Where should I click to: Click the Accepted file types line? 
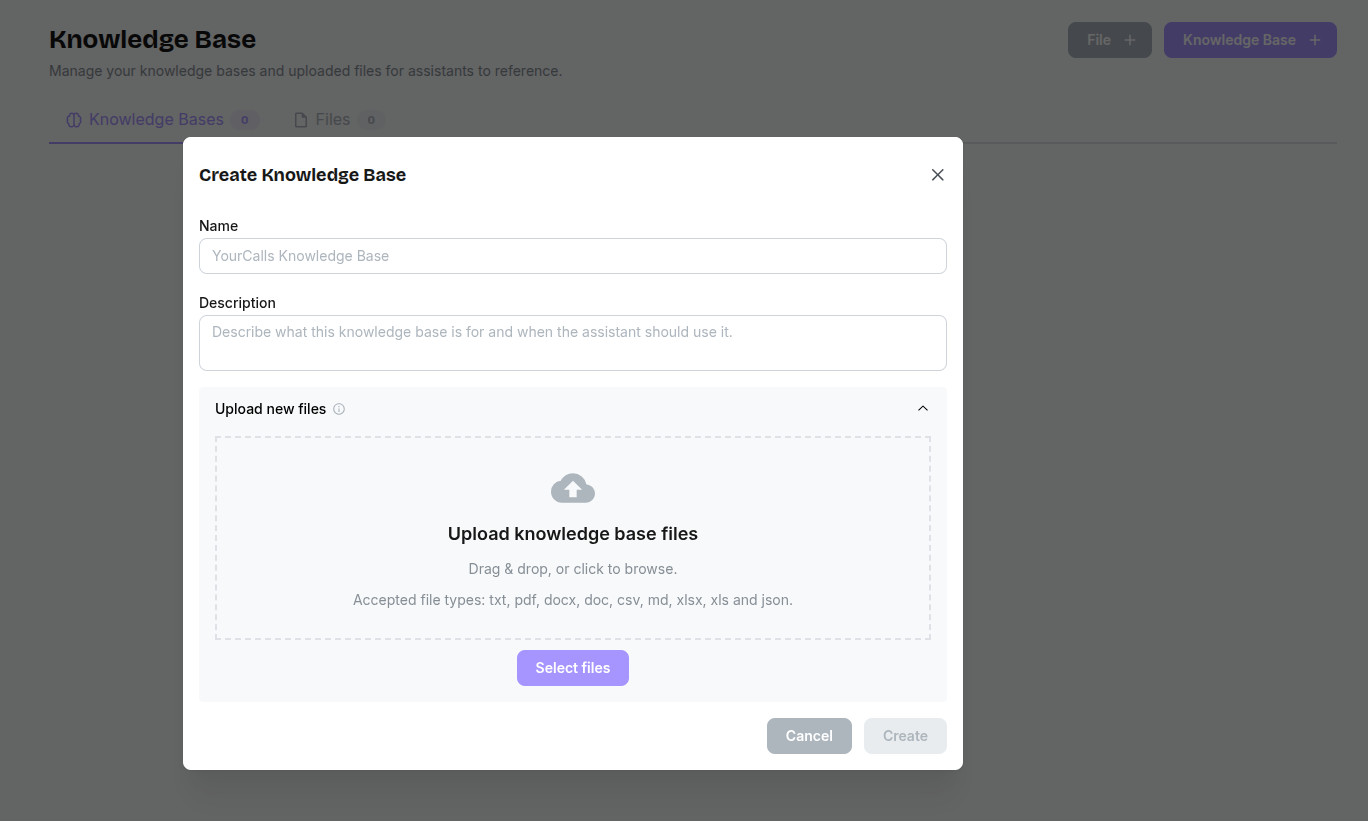(x=573, y=600)
